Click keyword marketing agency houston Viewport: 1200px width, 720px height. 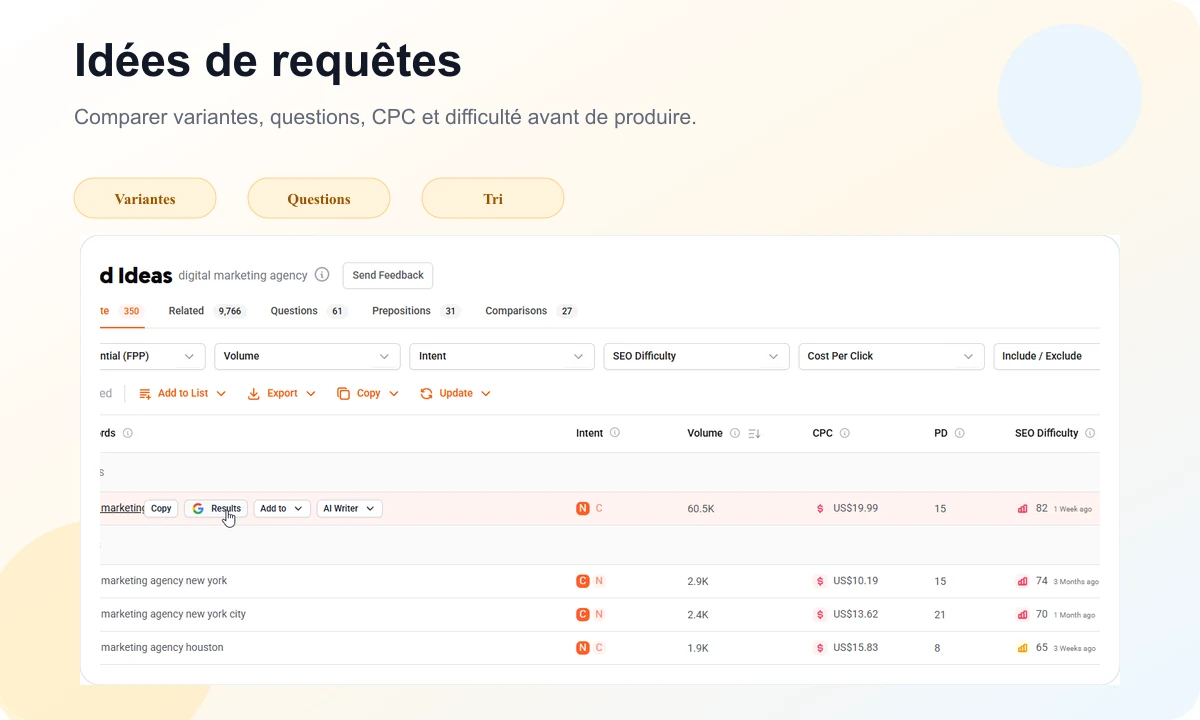pyautogui.click(x=162, y=647)
